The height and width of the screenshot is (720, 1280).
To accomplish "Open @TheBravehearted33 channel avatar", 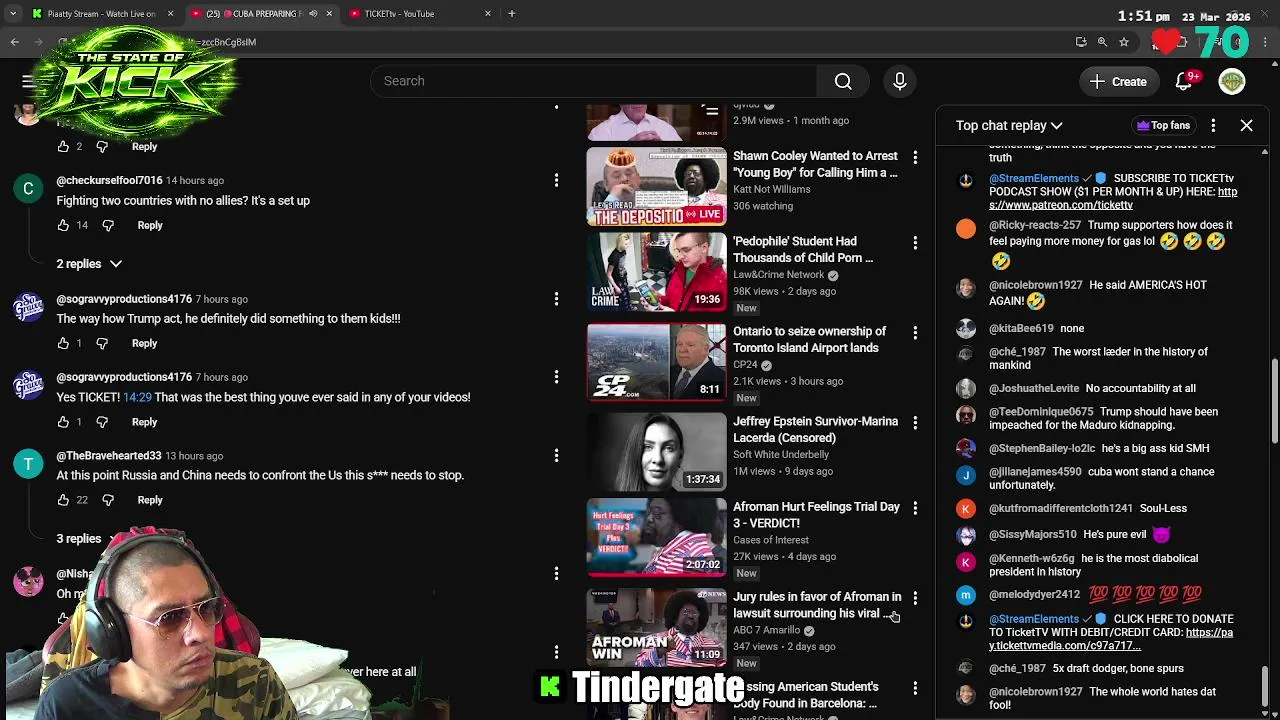I will tap(28, 464).
